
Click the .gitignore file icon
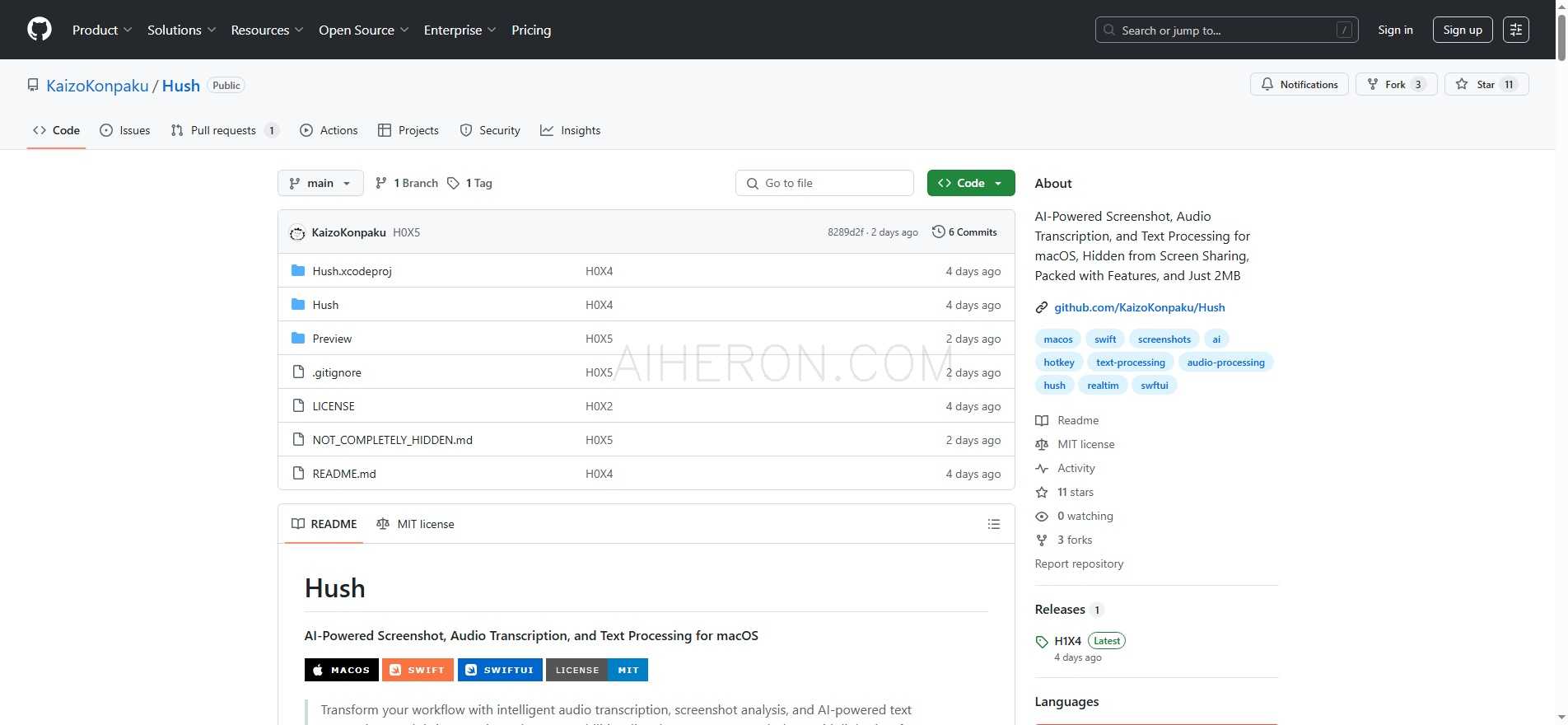(298, 372)
